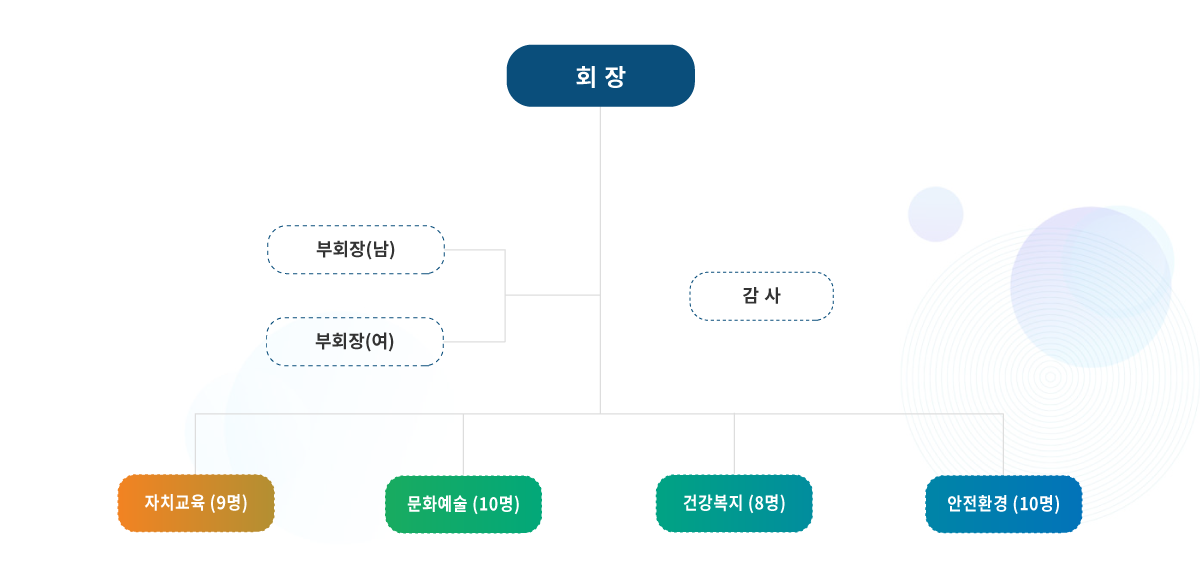Select the 부회장(여) box
The height and width of the screenshot is (578, 1200).
(x=355, y=341)
